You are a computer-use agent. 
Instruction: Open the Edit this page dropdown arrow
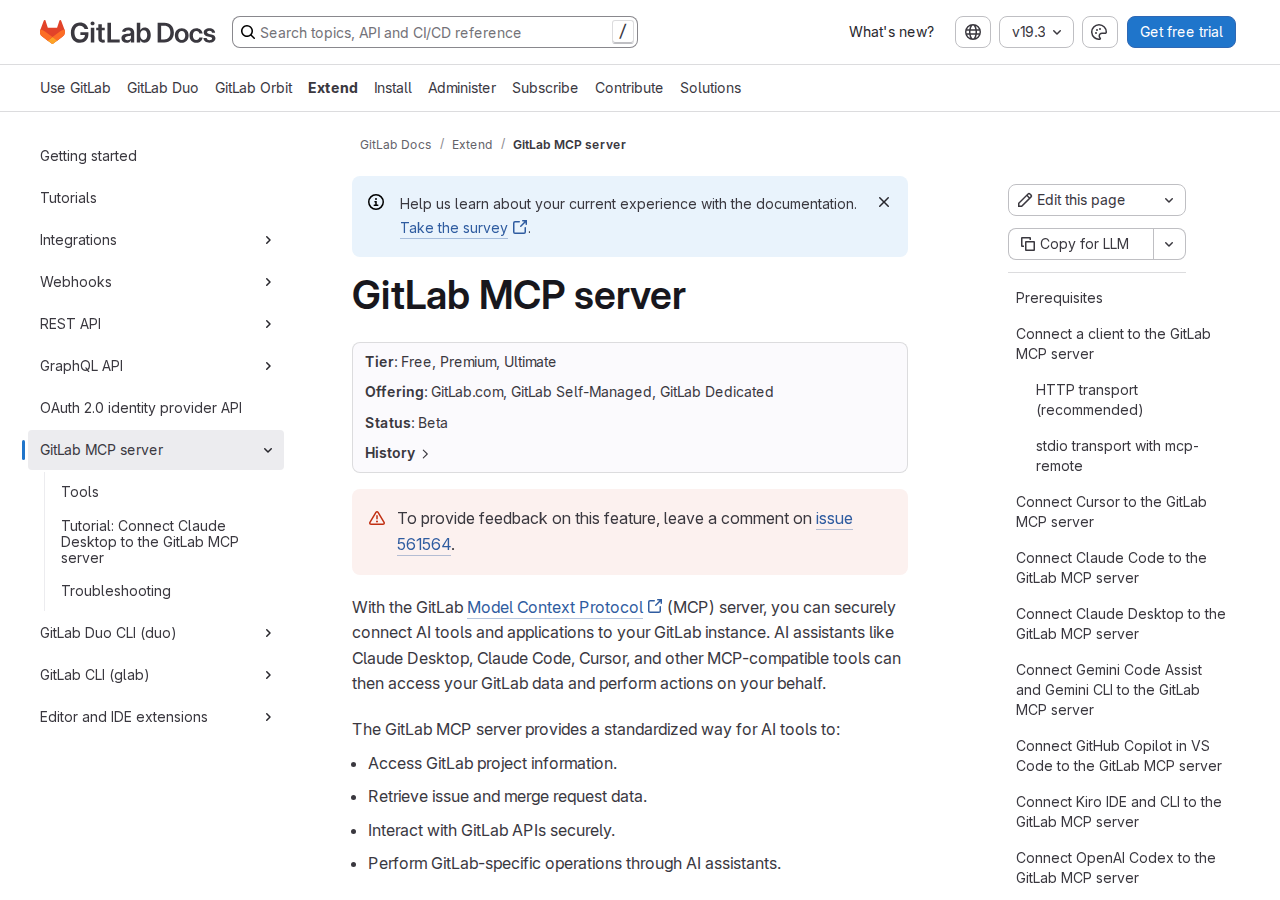pos(1169,200)
